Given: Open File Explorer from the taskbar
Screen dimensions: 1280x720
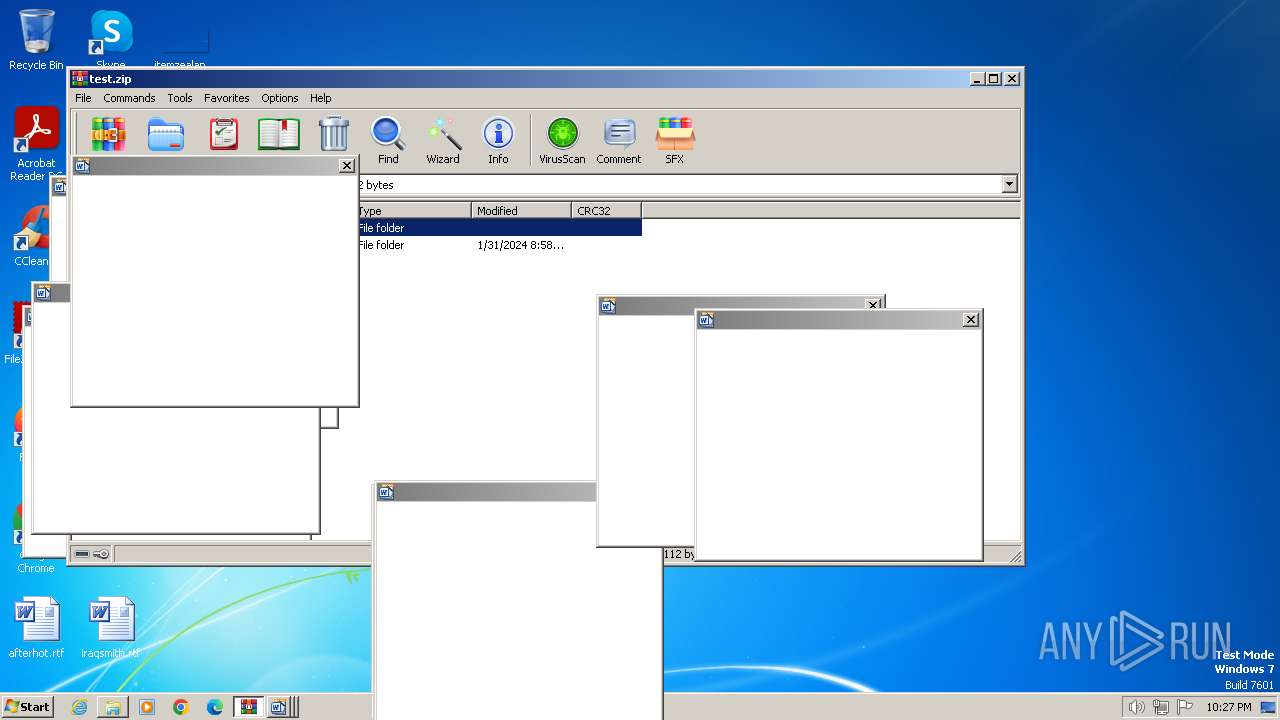Looking at the screenshot, I should tap(113, 707).
